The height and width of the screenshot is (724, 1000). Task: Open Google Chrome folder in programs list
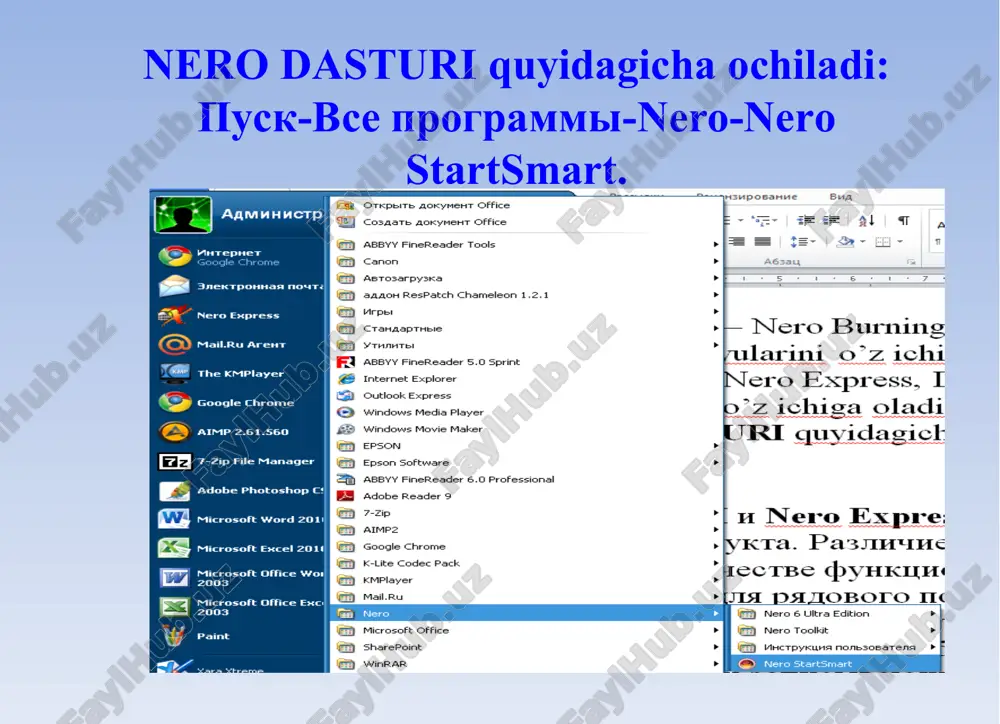click(524, 546)
